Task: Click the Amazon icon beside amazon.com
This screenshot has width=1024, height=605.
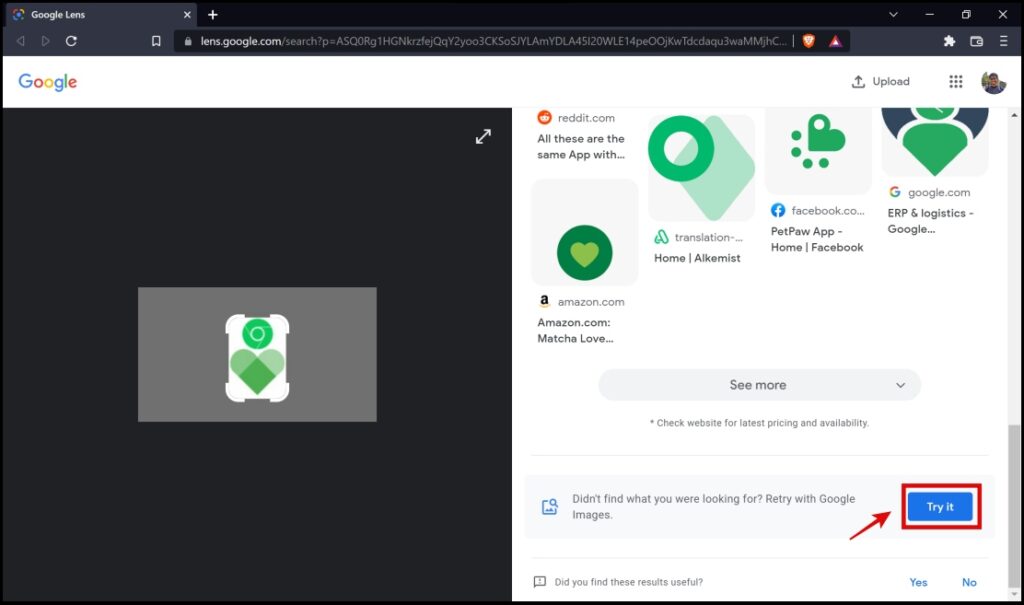Action: 544,301
